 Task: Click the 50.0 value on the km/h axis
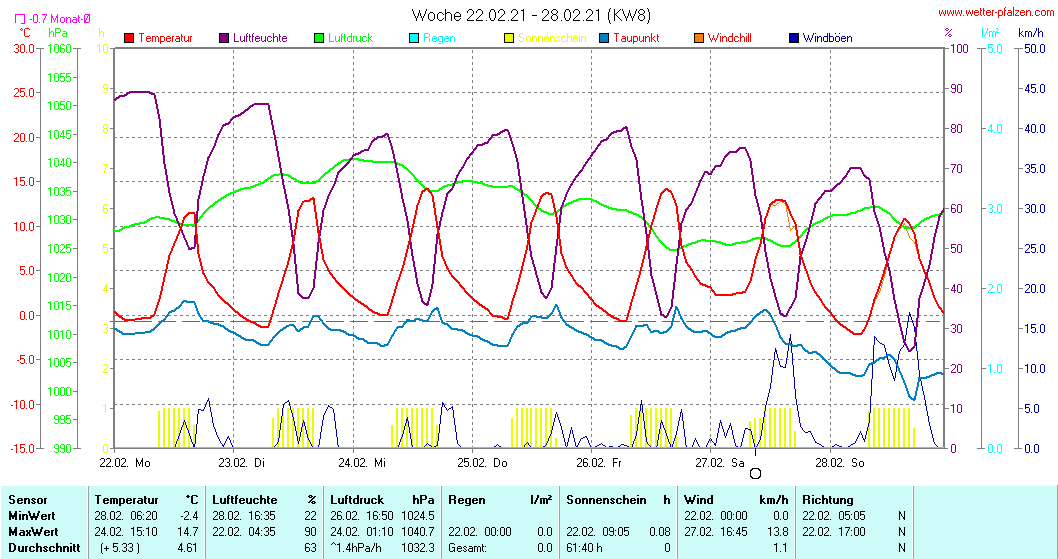(1033, 49)
